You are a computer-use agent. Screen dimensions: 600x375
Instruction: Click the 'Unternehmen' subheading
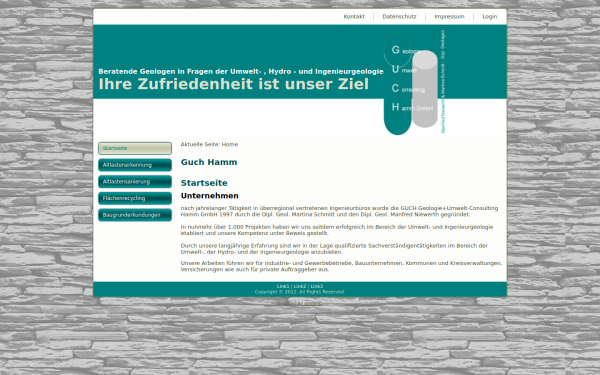coord(210,196)
